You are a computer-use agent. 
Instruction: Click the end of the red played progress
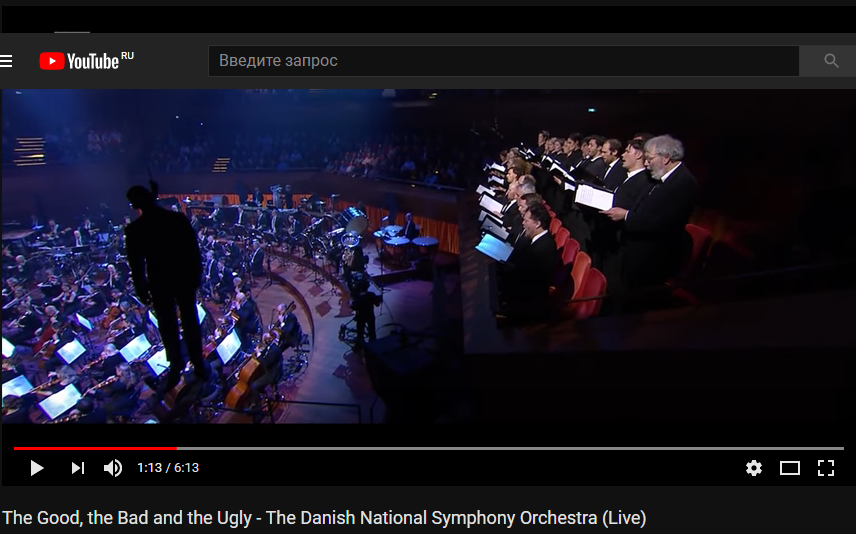(176, 448)
